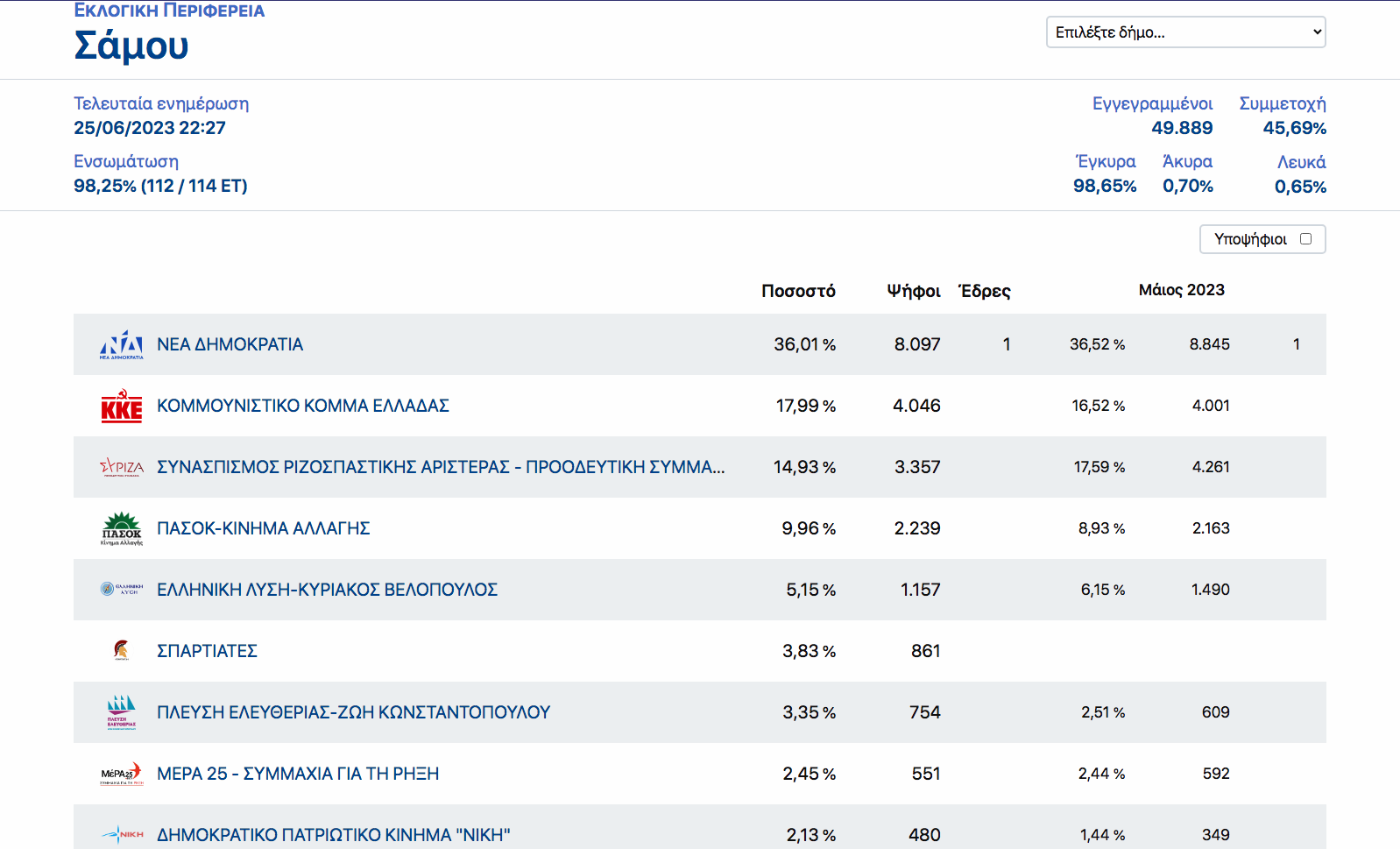This screenshot has width=1400, height=849.
Task: Click the ΕΚΛΟΓΙΚΗ ΠΕΡΙΦΕΡΕΙΑ heading
Action: (x=169, y=11)
